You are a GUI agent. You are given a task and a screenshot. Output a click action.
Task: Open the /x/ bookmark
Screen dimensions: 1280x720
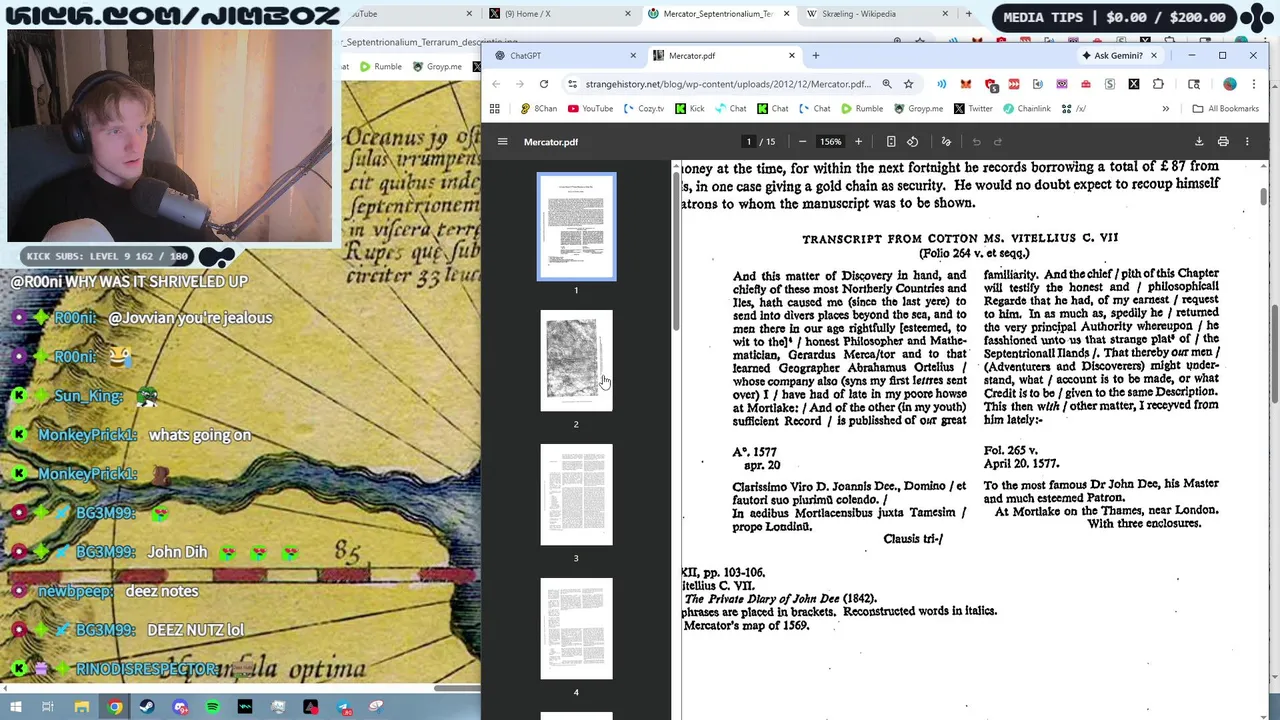1074,109
